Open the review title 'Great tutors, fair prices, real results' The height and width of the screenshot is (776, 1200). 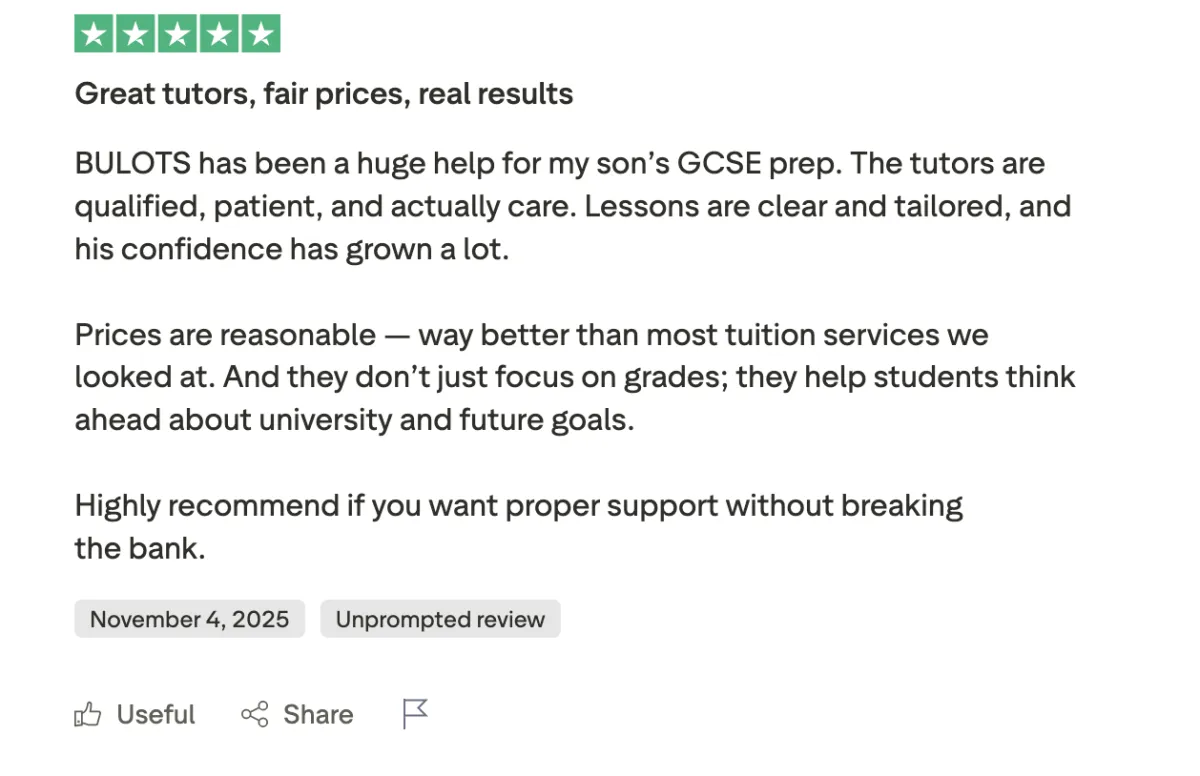(x=324, y=94)
